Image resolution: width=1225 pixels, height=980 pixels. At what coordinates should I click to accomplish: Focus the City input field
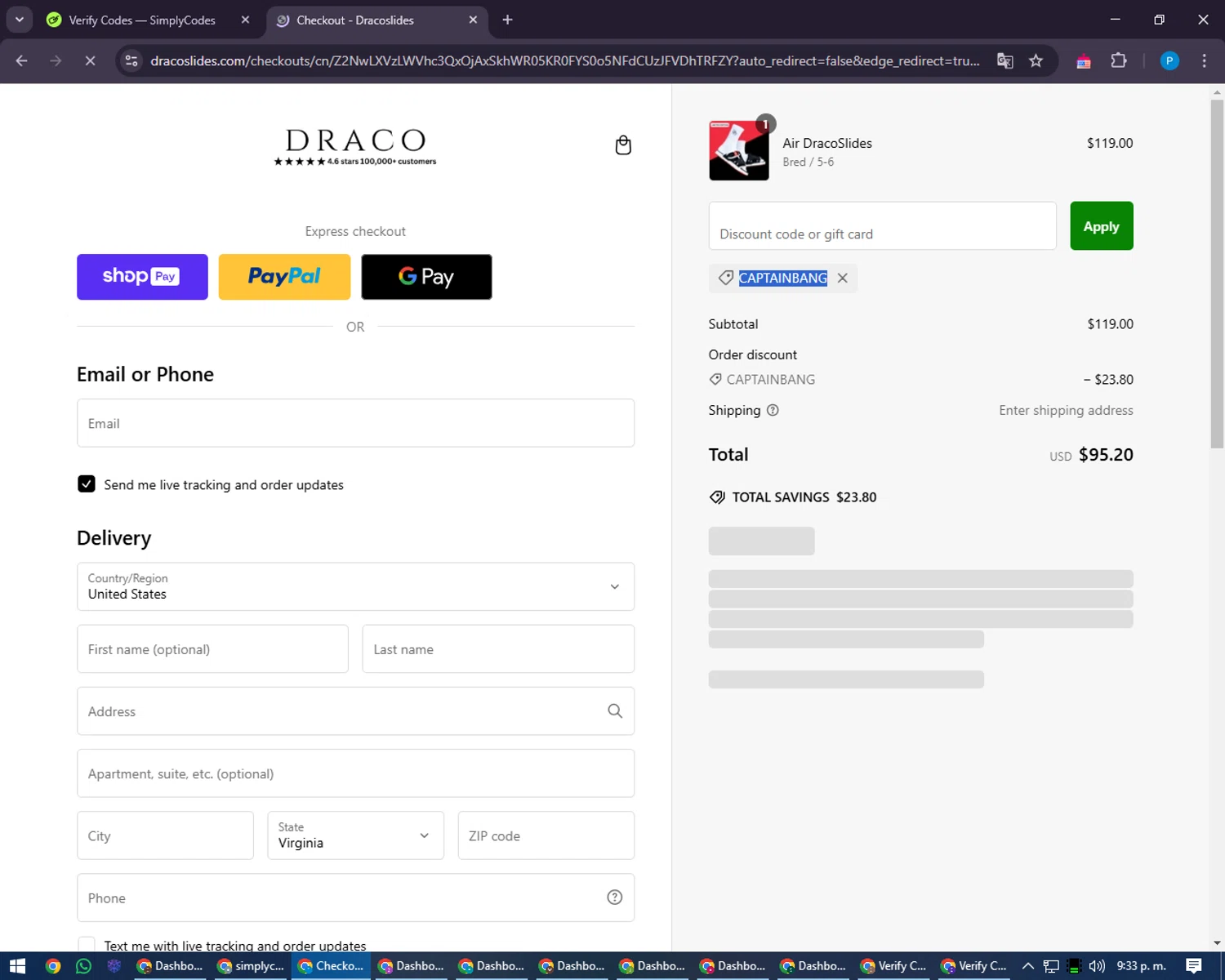(165, 835)
